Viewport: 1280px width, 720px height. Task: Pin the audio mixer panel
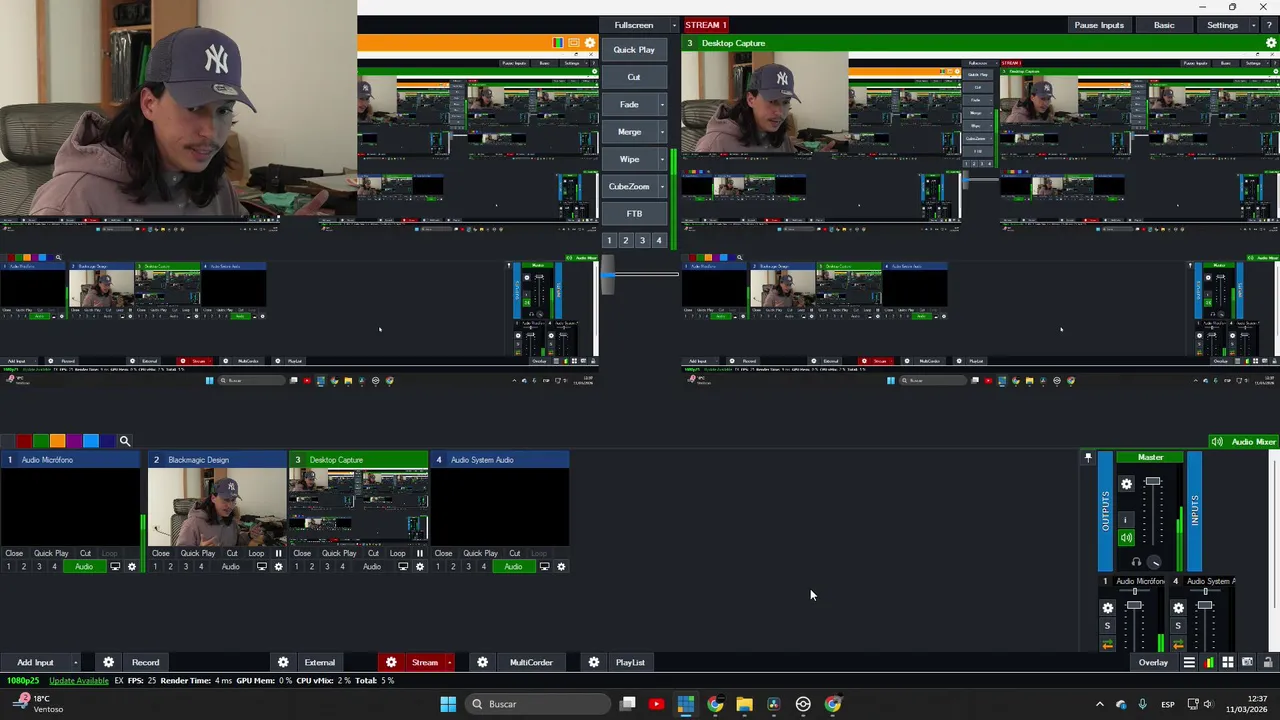(x=1088, y=458)
